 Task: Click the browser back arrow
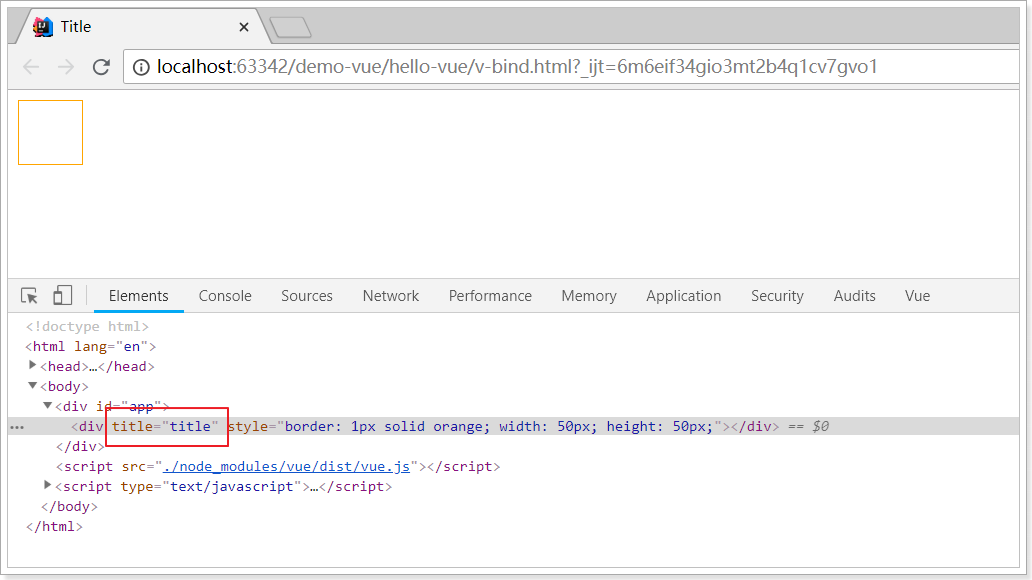(x=31, y=66)
